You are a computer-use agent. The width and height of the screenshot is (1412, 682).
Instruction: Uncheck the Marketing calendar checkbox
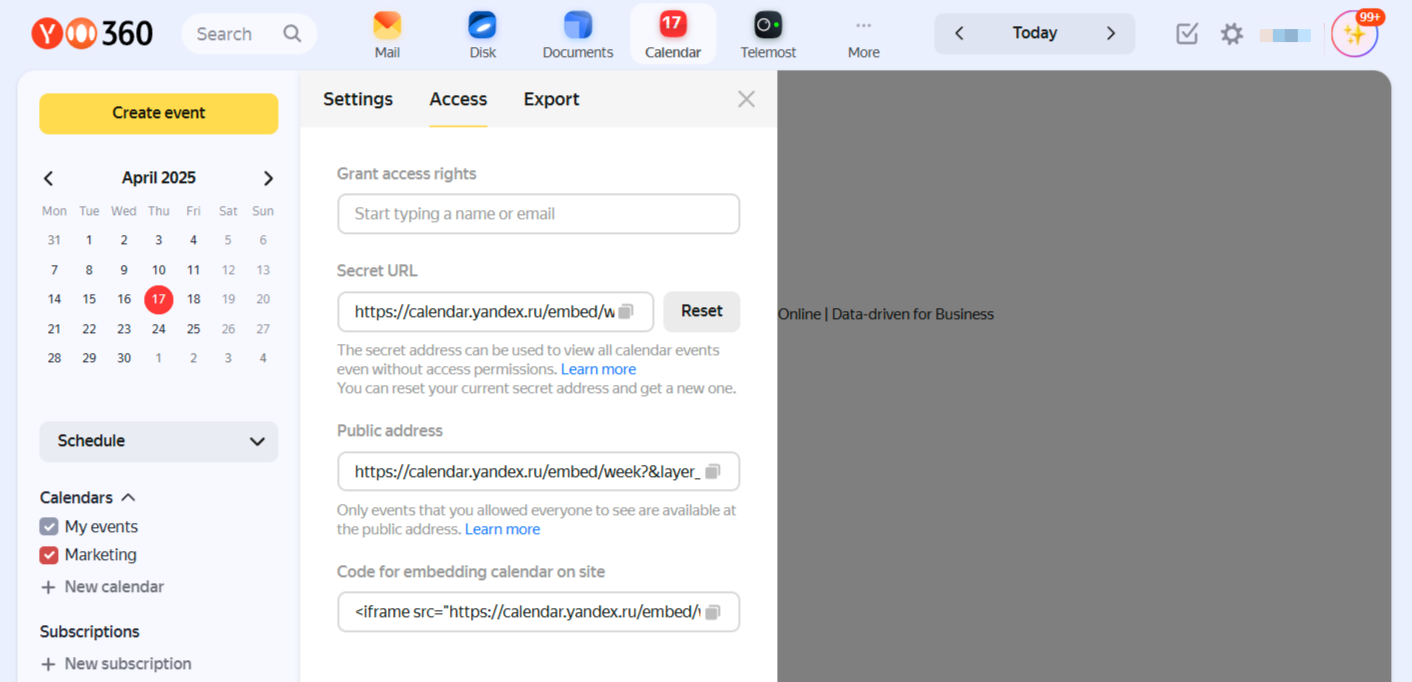[x=49, y=555]
